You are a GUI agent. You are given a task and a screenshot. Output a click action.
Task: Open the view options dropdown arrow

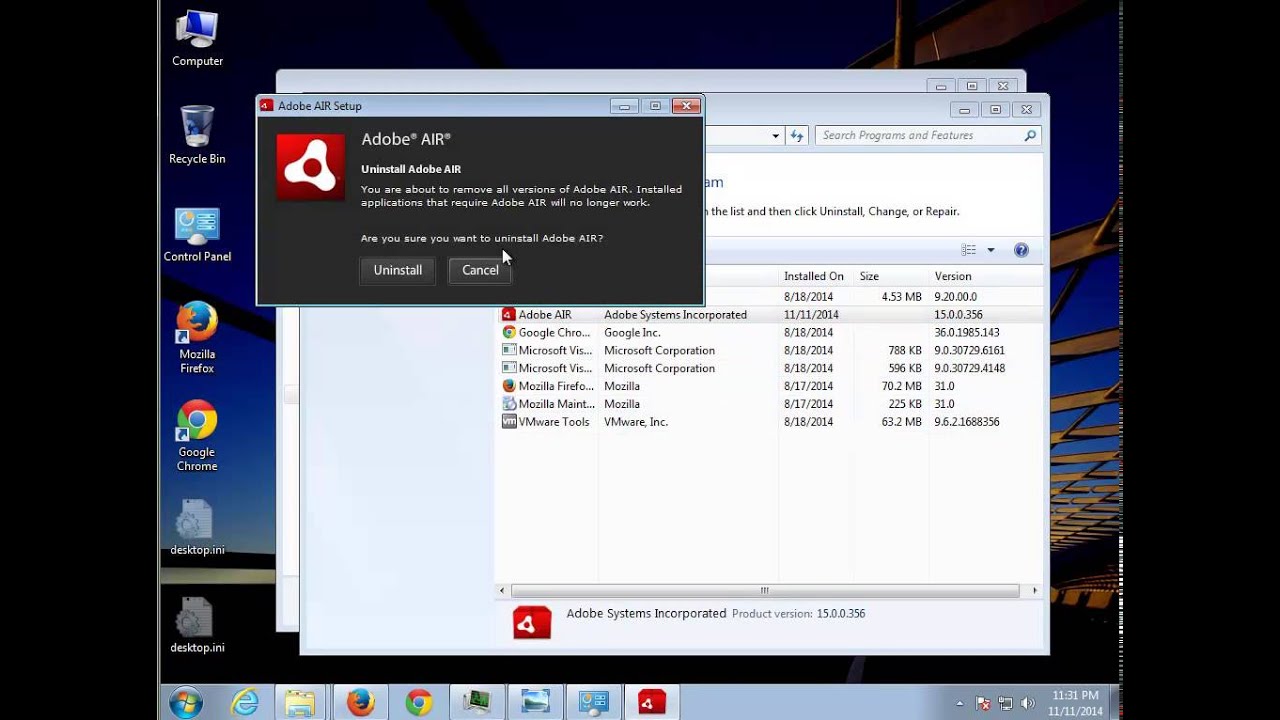991,250
